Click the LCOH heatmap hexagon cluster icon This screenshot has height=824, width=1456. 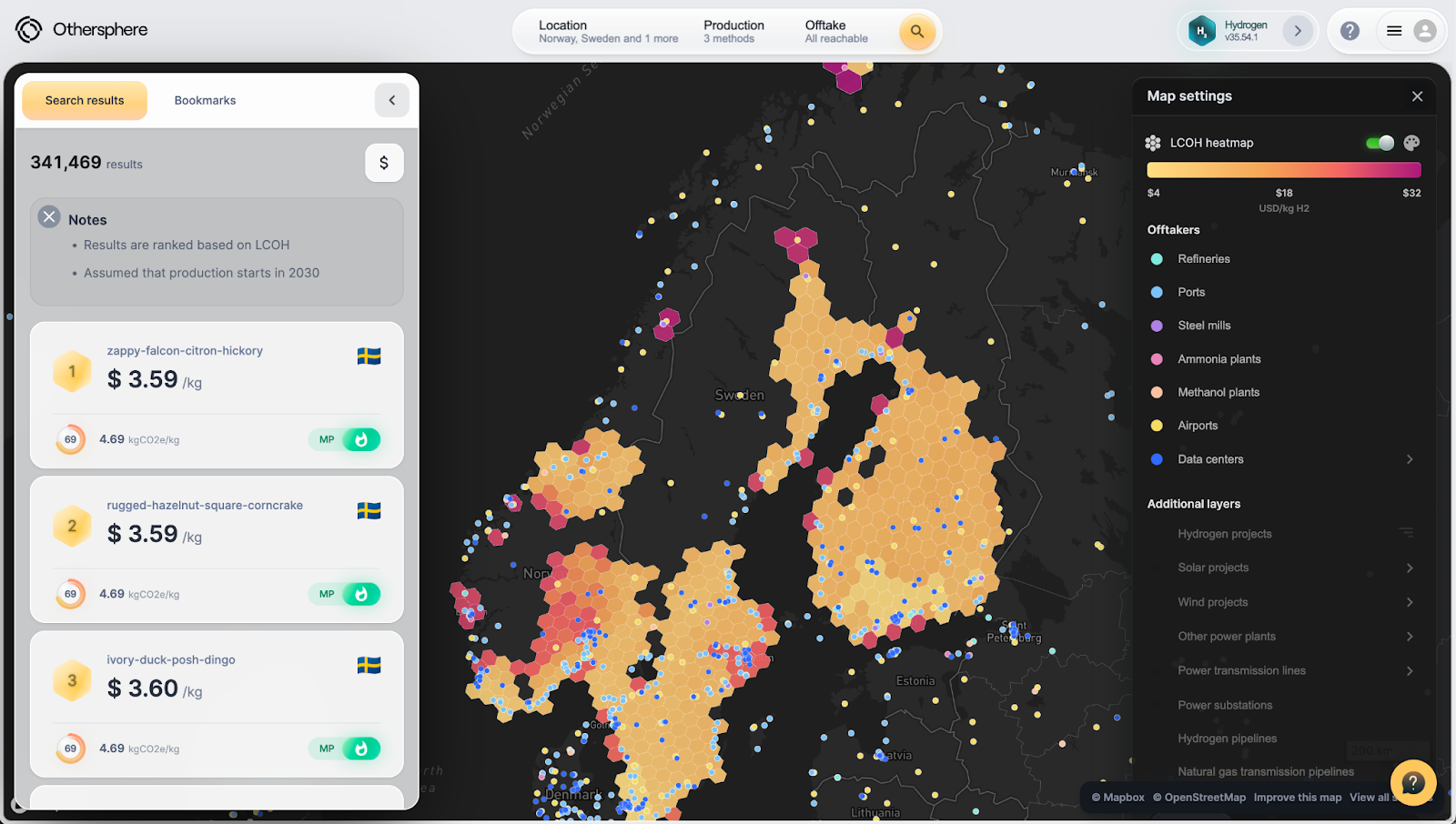(x=1153, y=143)
